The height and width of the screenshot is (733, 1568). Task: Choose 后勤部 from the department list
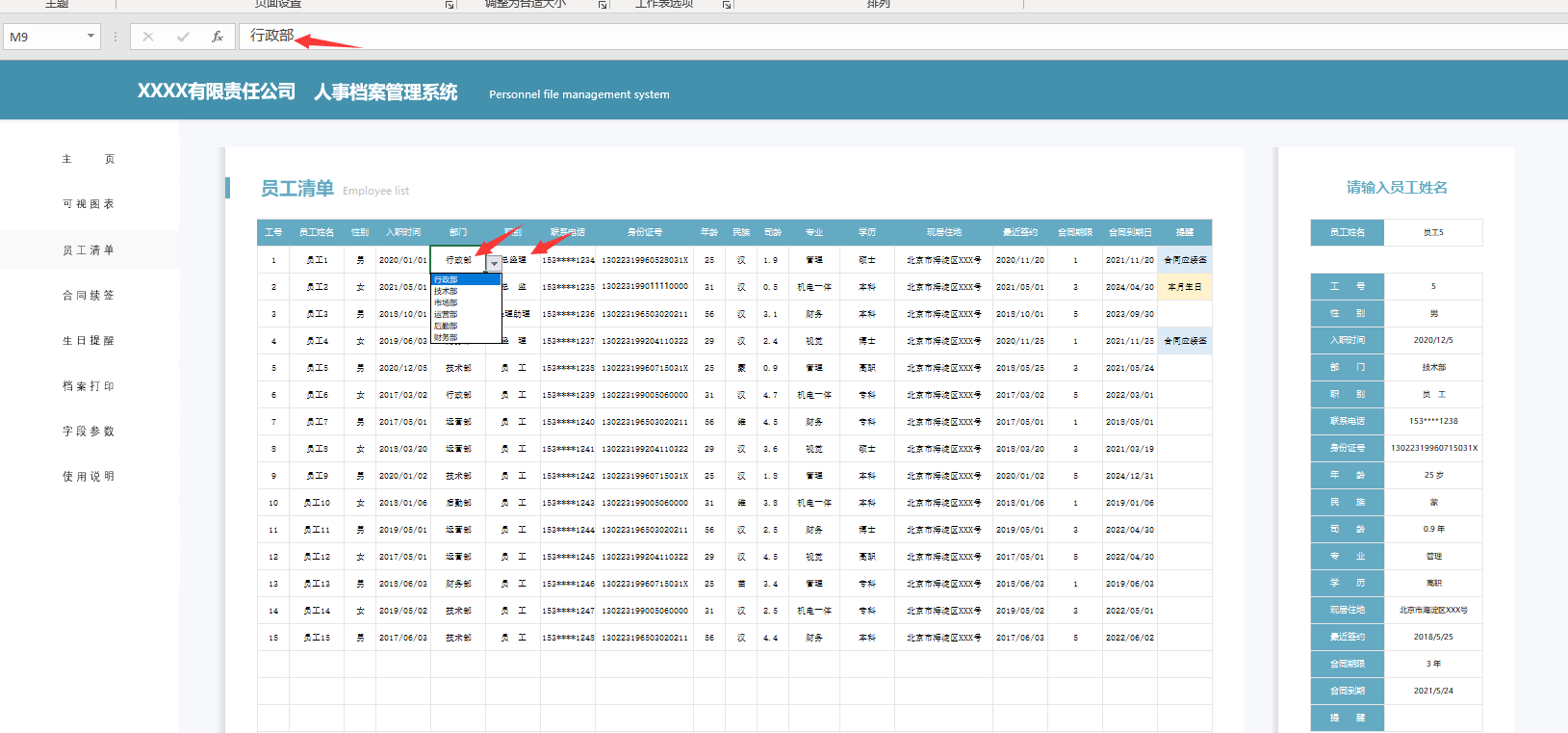pyautogui.click(x=466, y=326)
